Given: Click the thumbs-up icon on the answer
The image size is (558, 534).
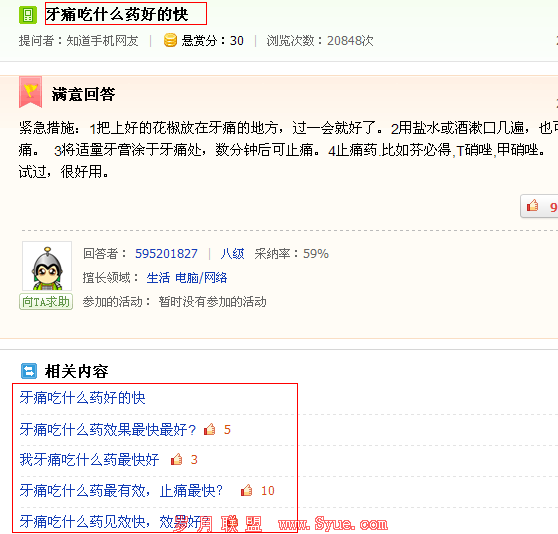Looking at the screenshot, I should tap(532, 206).
